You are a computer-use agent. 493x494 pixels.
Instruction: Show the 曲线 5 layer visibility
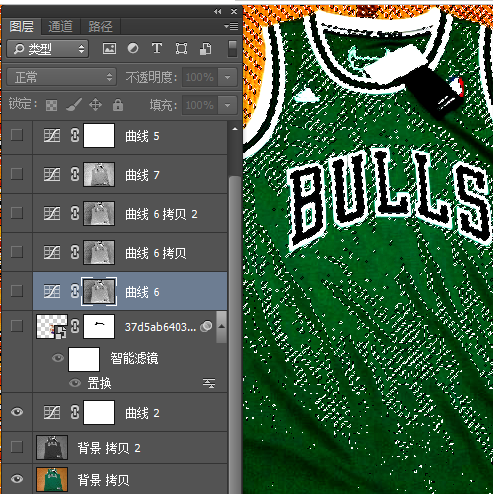click(17, 135)
